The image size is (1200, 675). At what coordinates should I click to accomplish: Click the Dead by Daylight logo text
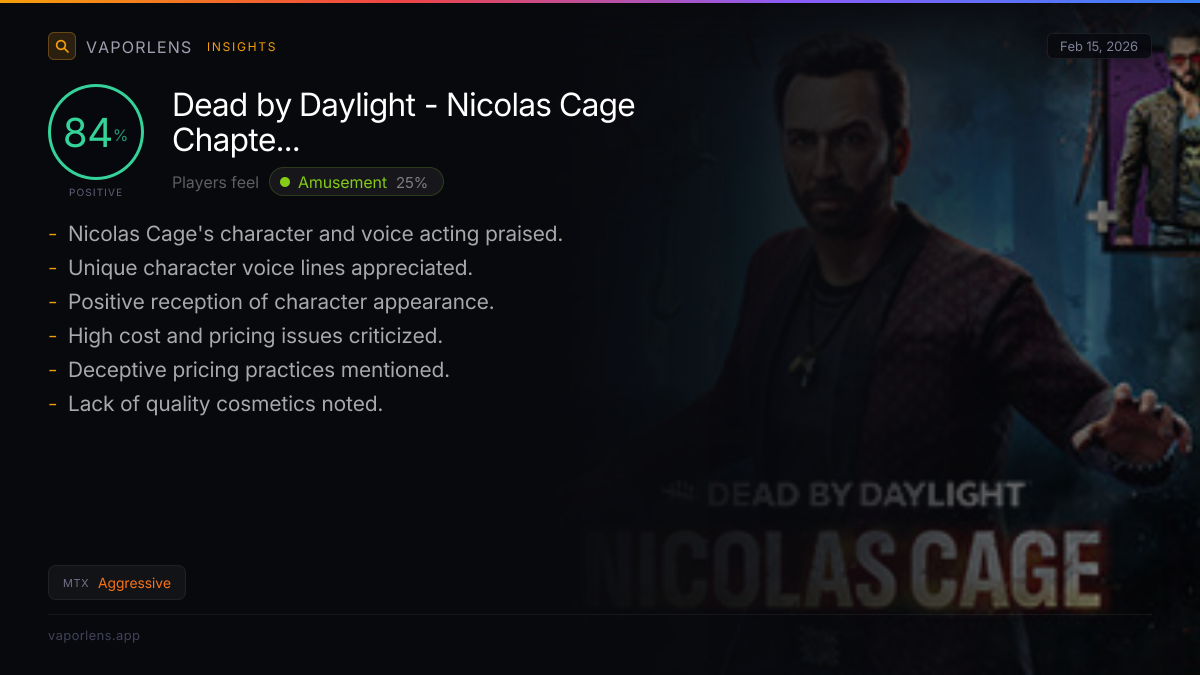coord(843,494)
